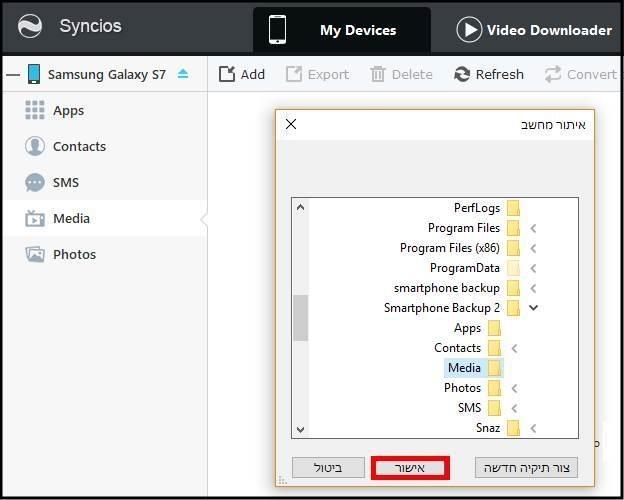Expand the Contacts subfolder arrow
The image size is (624, 500).
tap(514, 348)
